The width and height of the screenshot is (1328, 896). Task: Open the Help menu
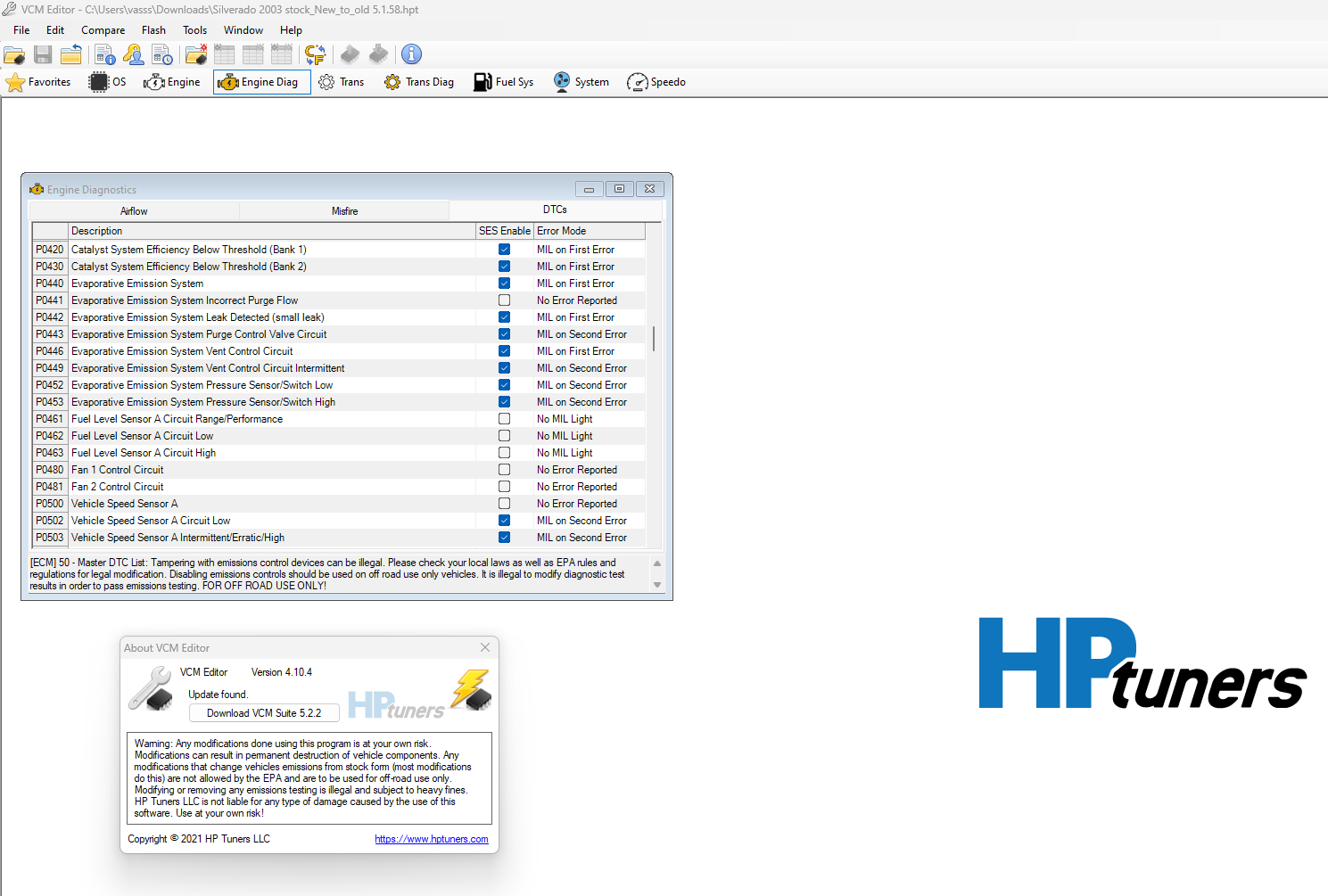(291, 30)
